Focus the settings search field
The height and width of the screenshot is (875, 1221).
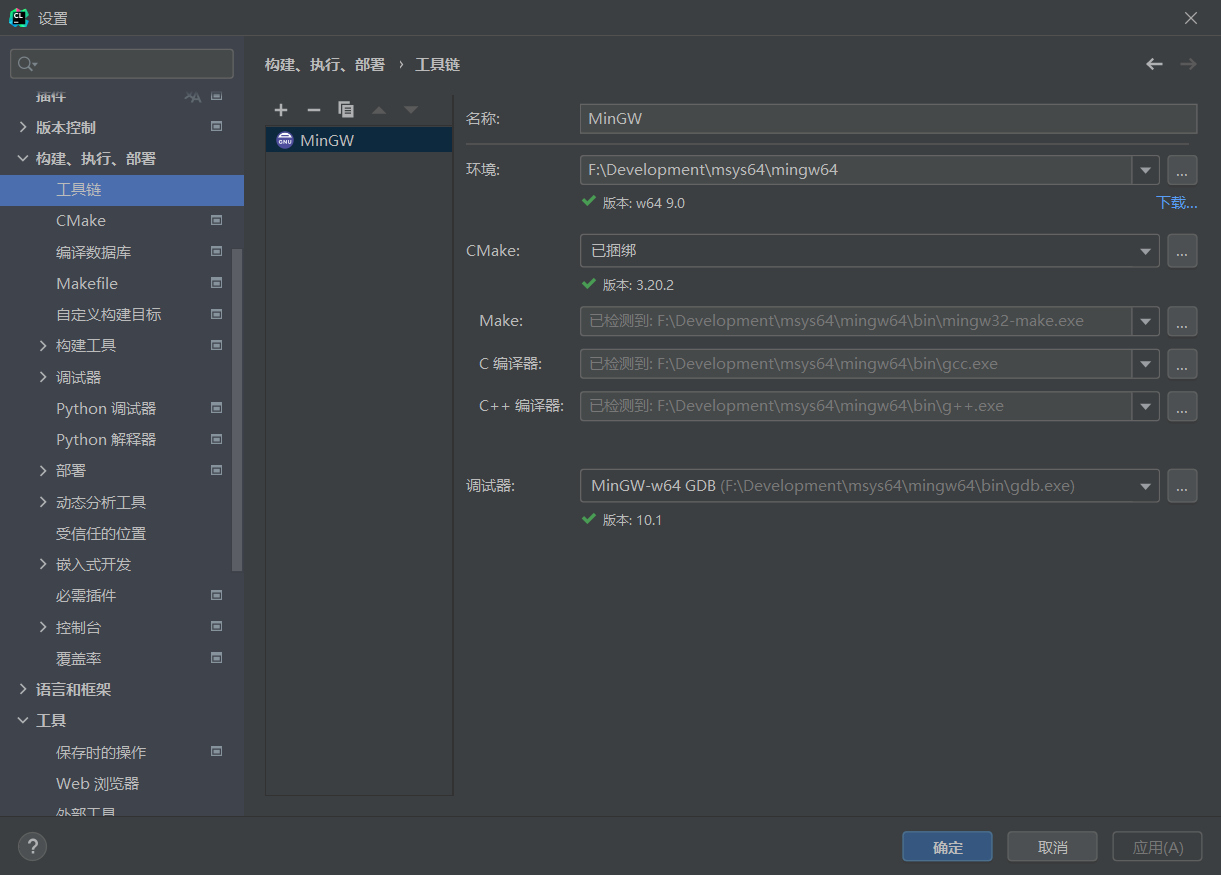pos(122,64)
